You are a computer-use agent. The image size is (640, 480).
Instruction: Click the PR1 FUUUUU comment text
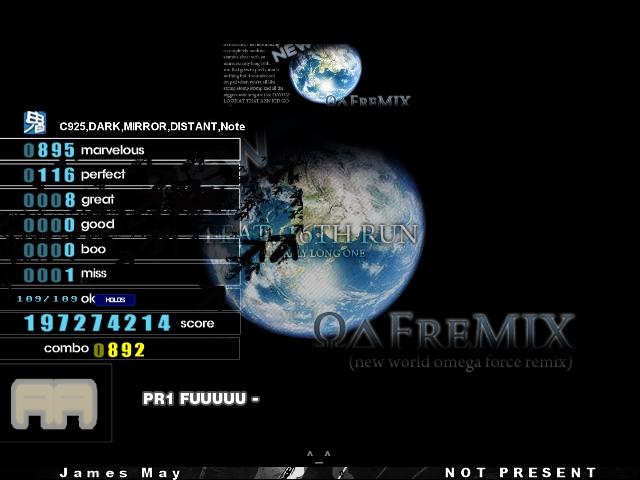pyautogui.click(x=201, y=398)
